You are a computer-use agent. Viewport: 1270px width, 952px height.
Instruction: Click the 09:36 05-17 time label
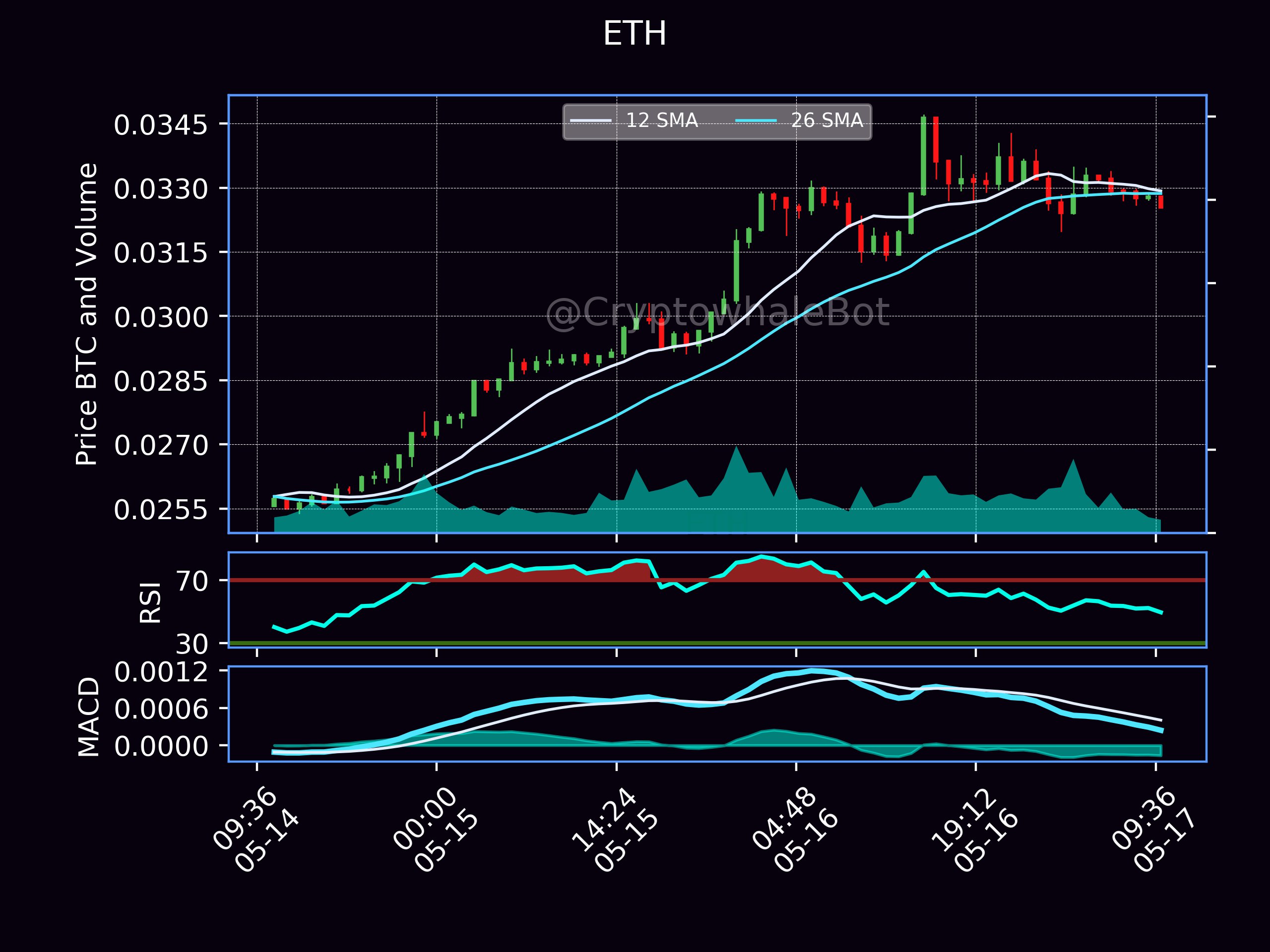(1153, 831)
